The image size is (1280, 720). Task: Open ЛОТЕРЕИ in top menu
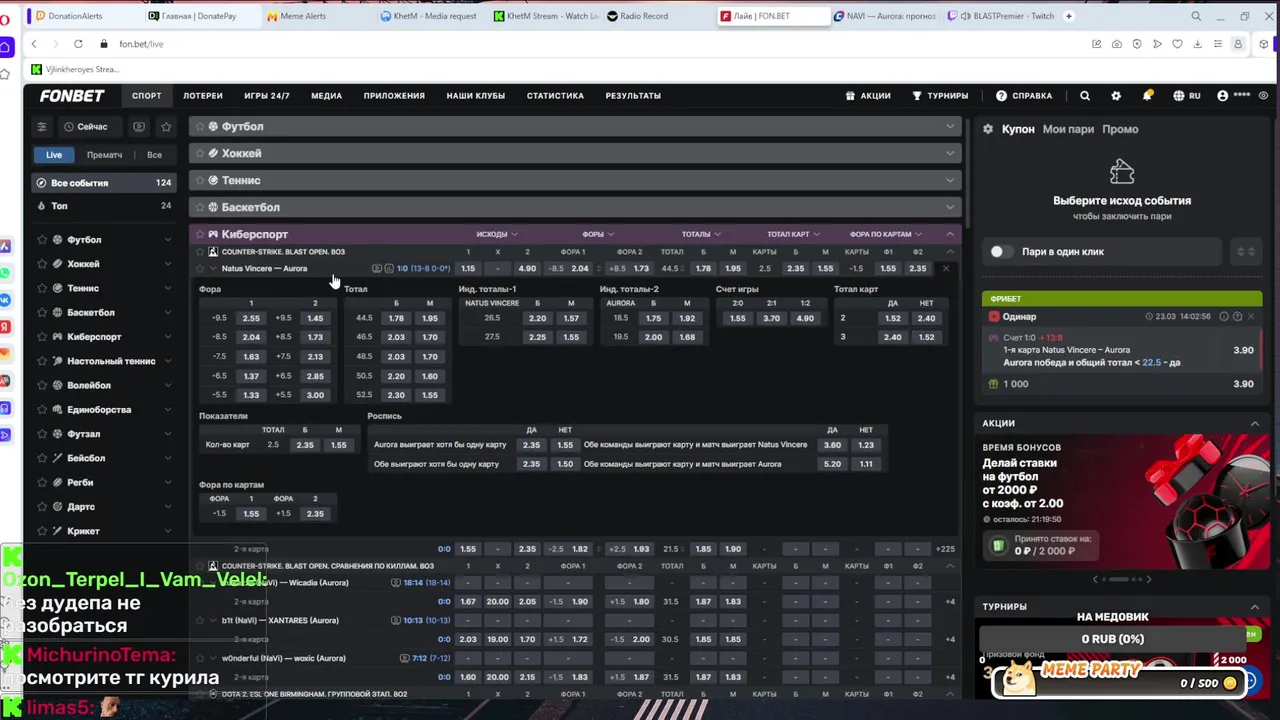(x=203, y=96)
